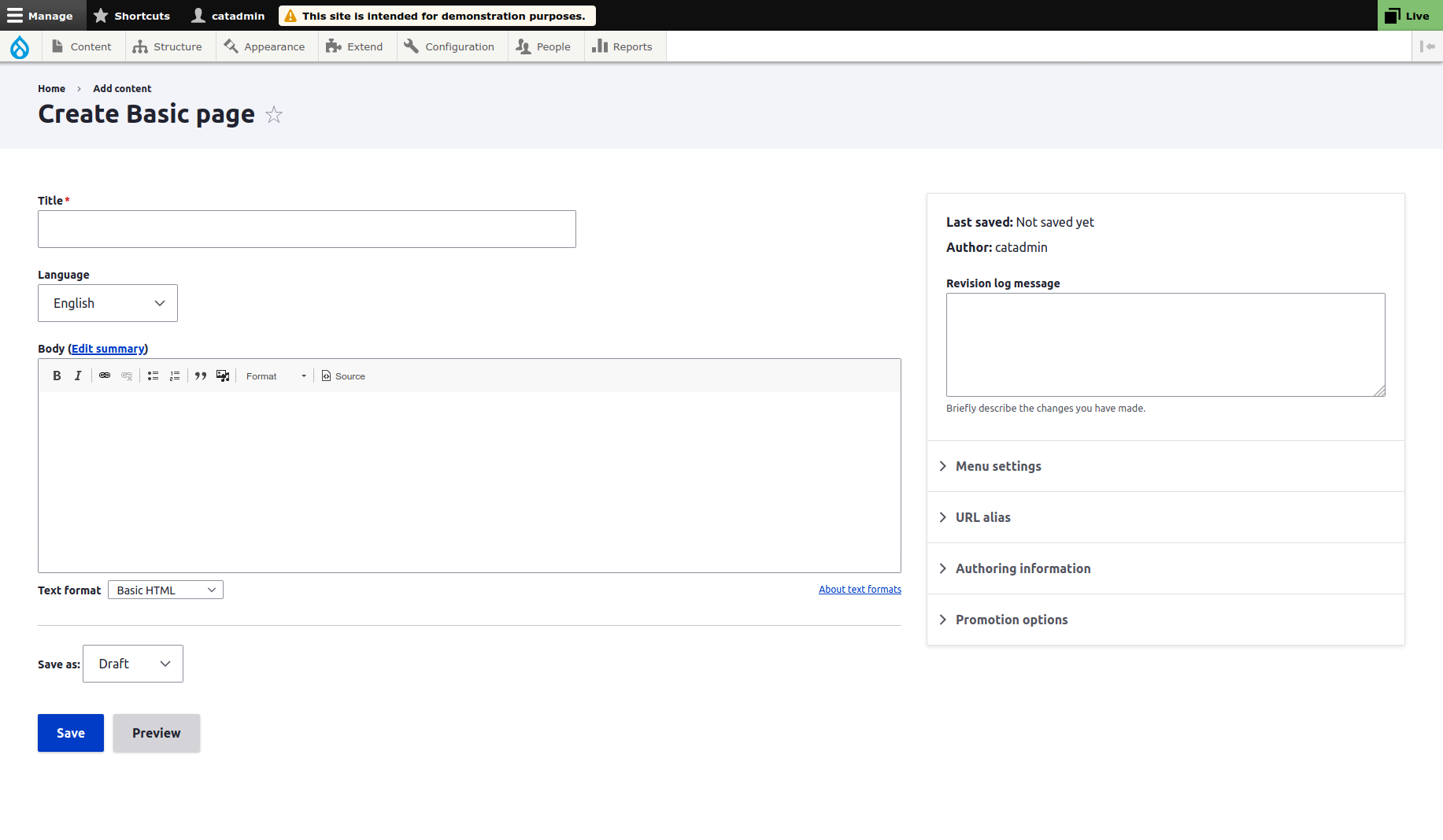Insert a numbered list in the Body
1443x840 pixels.
coord(175,376)
